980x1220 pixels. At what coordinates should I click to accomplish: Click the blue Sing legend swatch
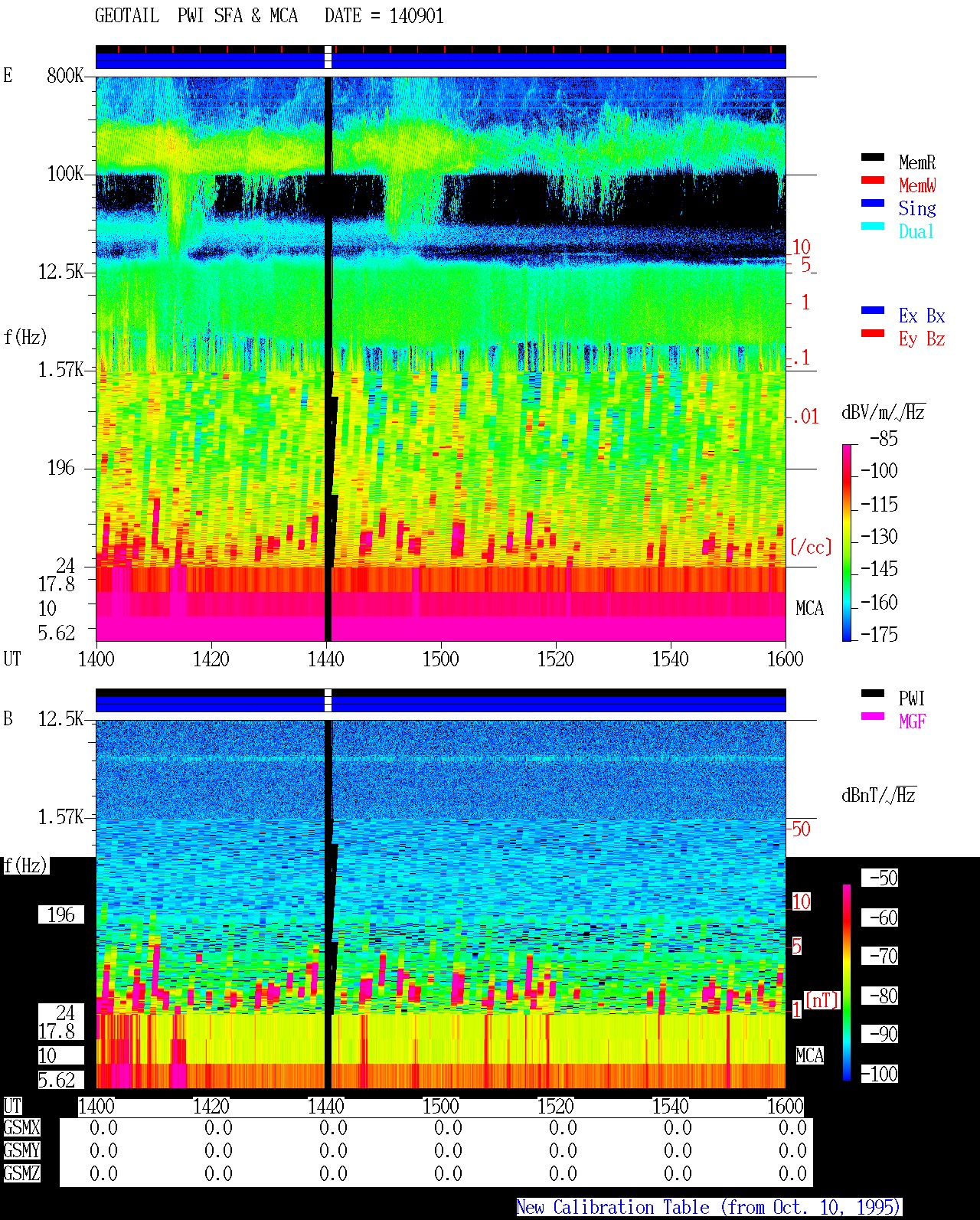pyautogui.click(x=873, y=204)
